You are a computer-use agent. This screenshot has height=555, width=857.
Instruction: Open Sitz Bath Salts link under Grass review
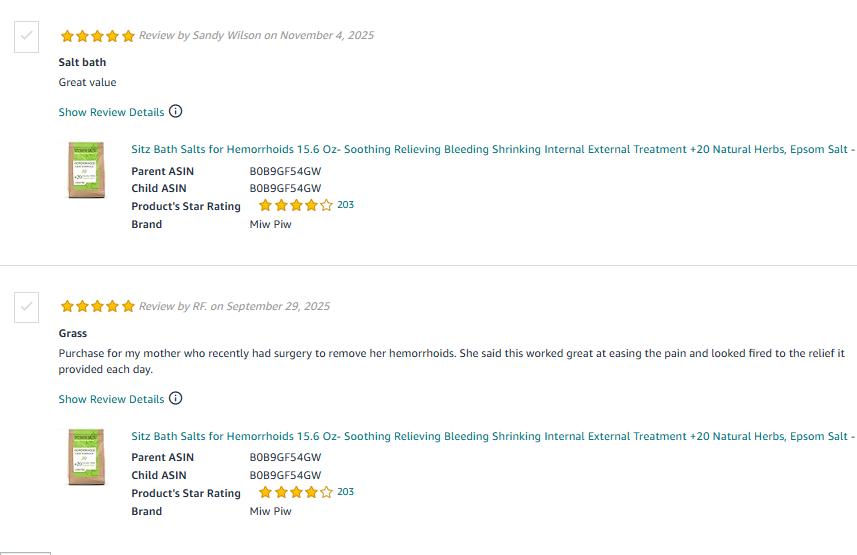coord(492,437)
